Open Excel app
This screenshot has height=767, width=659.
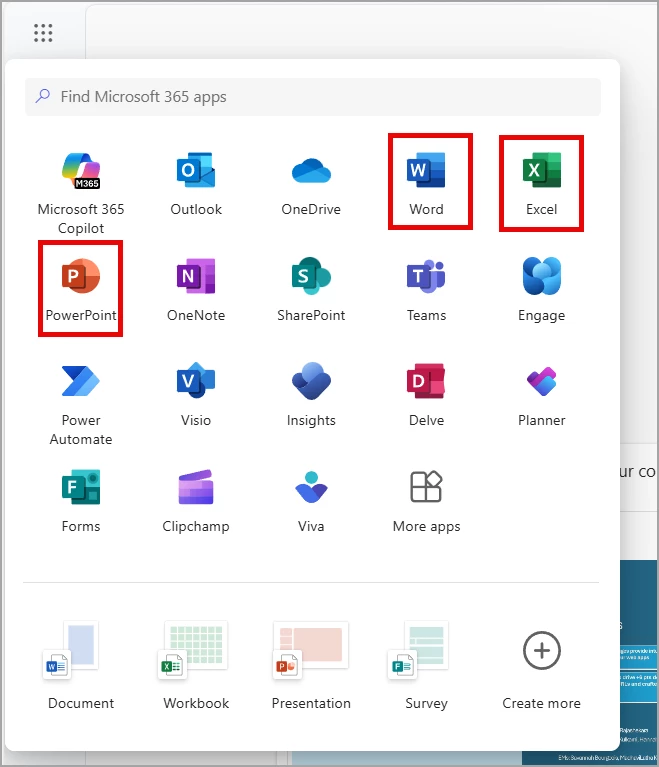(x=542, y=184)
